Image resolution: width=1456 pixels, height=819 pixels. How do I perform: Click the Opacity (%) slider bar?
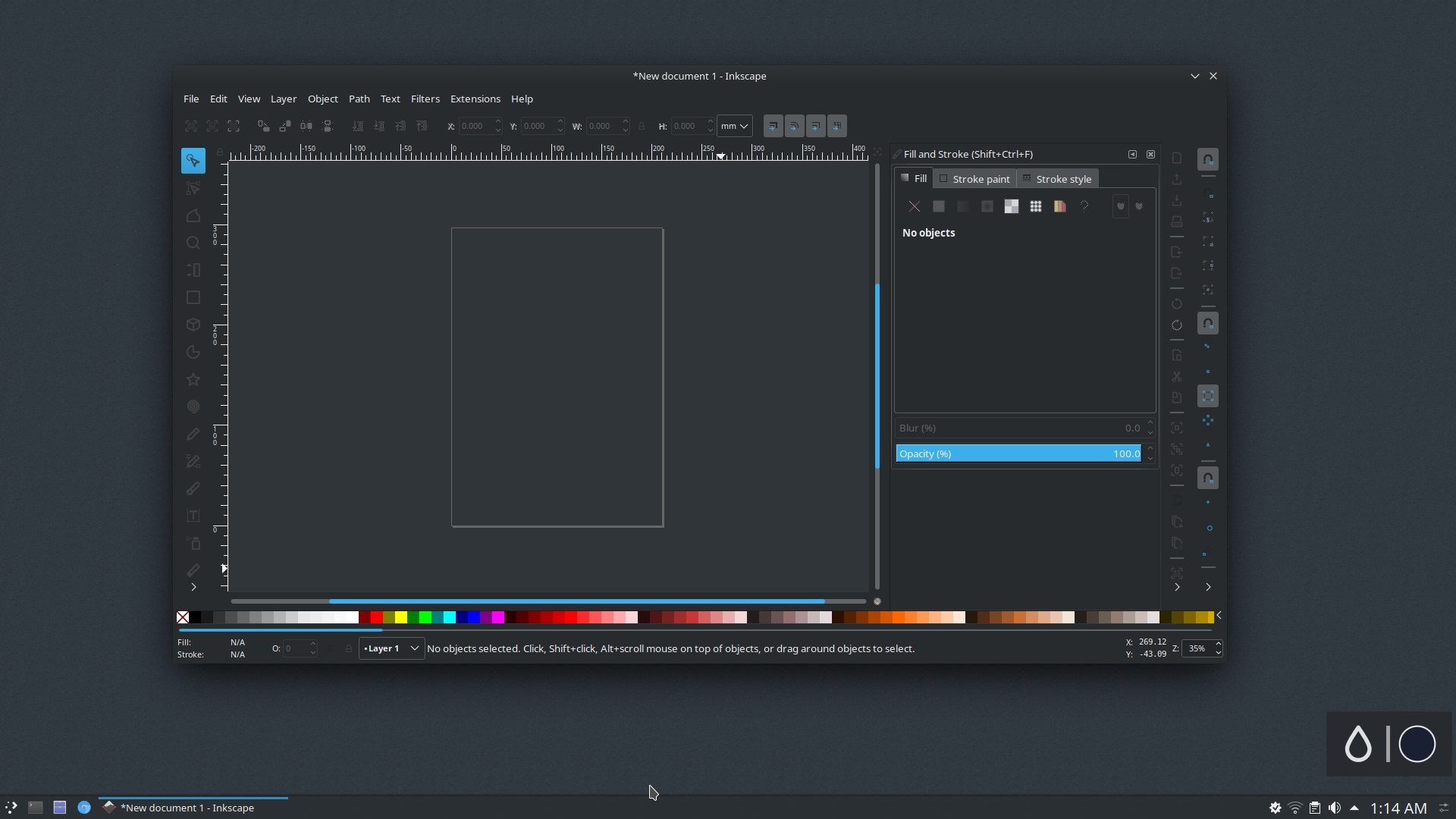[1018, 453]
